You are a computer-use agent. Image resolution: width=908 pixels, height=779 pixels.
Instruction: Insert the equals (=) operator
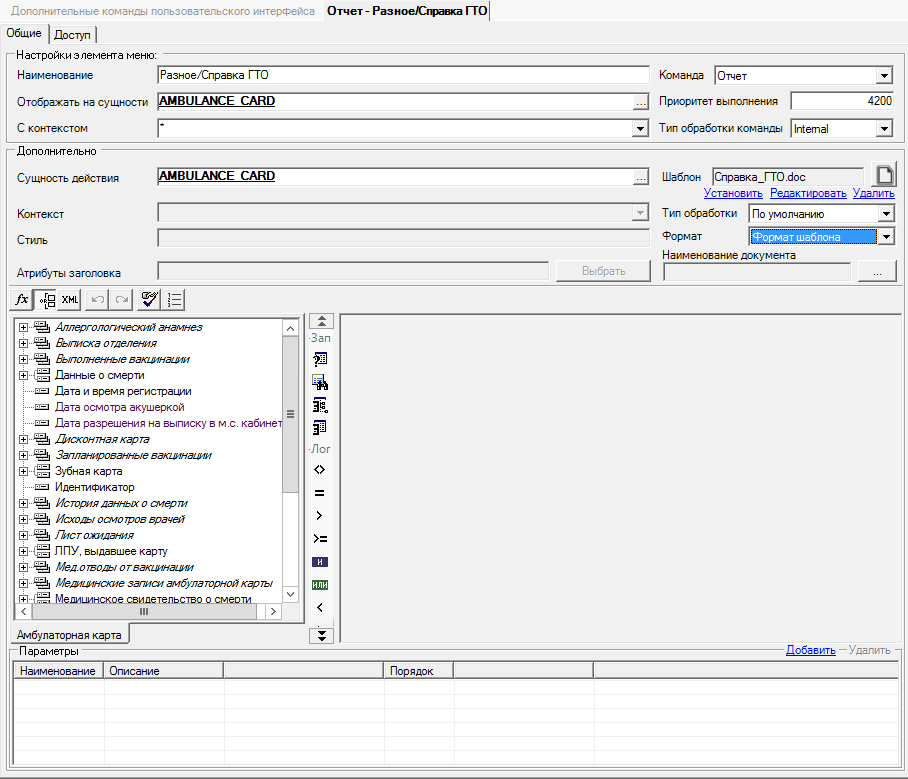click(320, 493)
